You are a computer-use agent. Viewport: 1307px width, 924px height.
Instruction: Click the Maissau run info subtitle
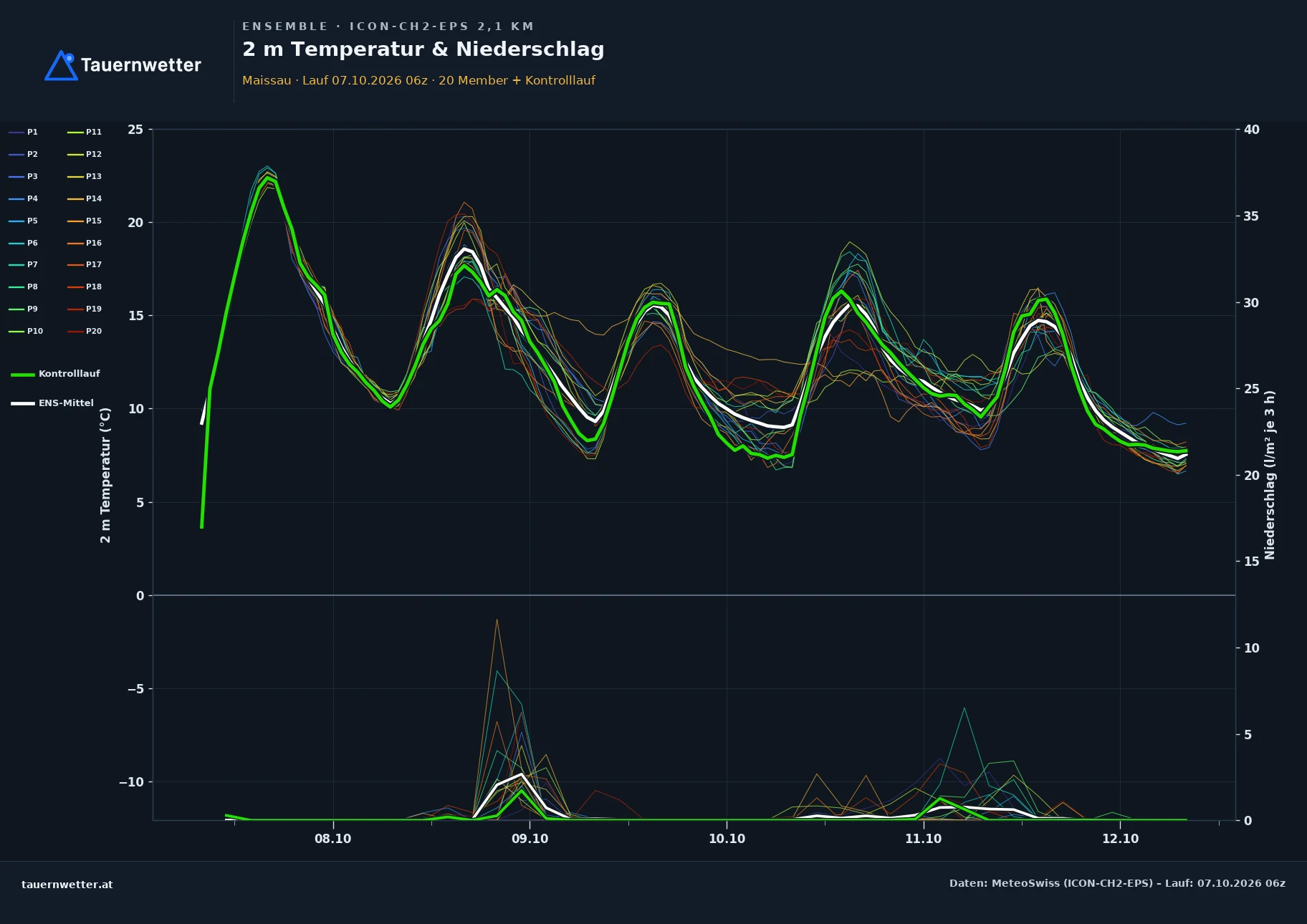418,80
